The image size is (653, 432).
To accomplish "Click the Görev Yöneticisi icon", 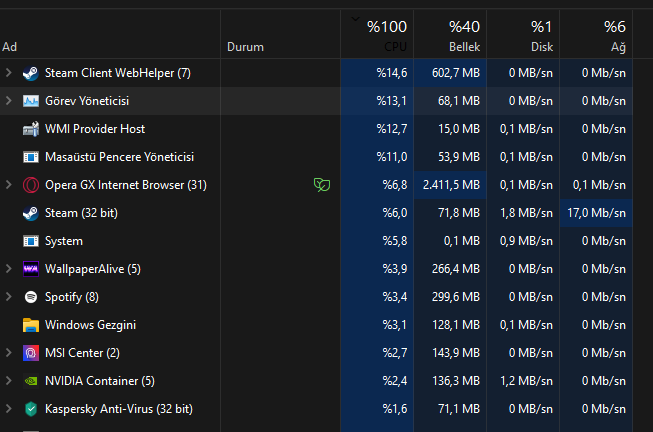I will click(x=31, y=101).
